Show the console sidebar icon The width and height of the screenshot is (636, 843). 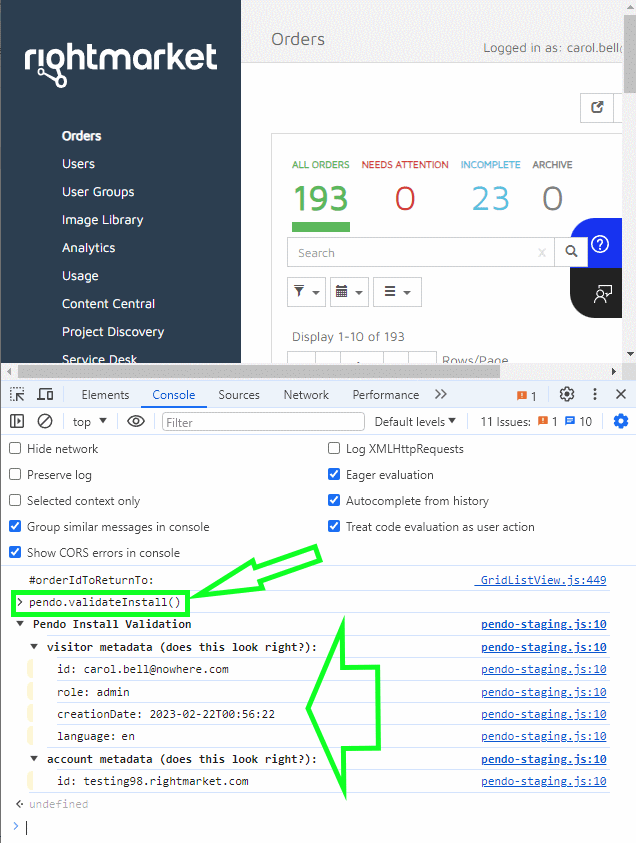click(x=17, y=422)
